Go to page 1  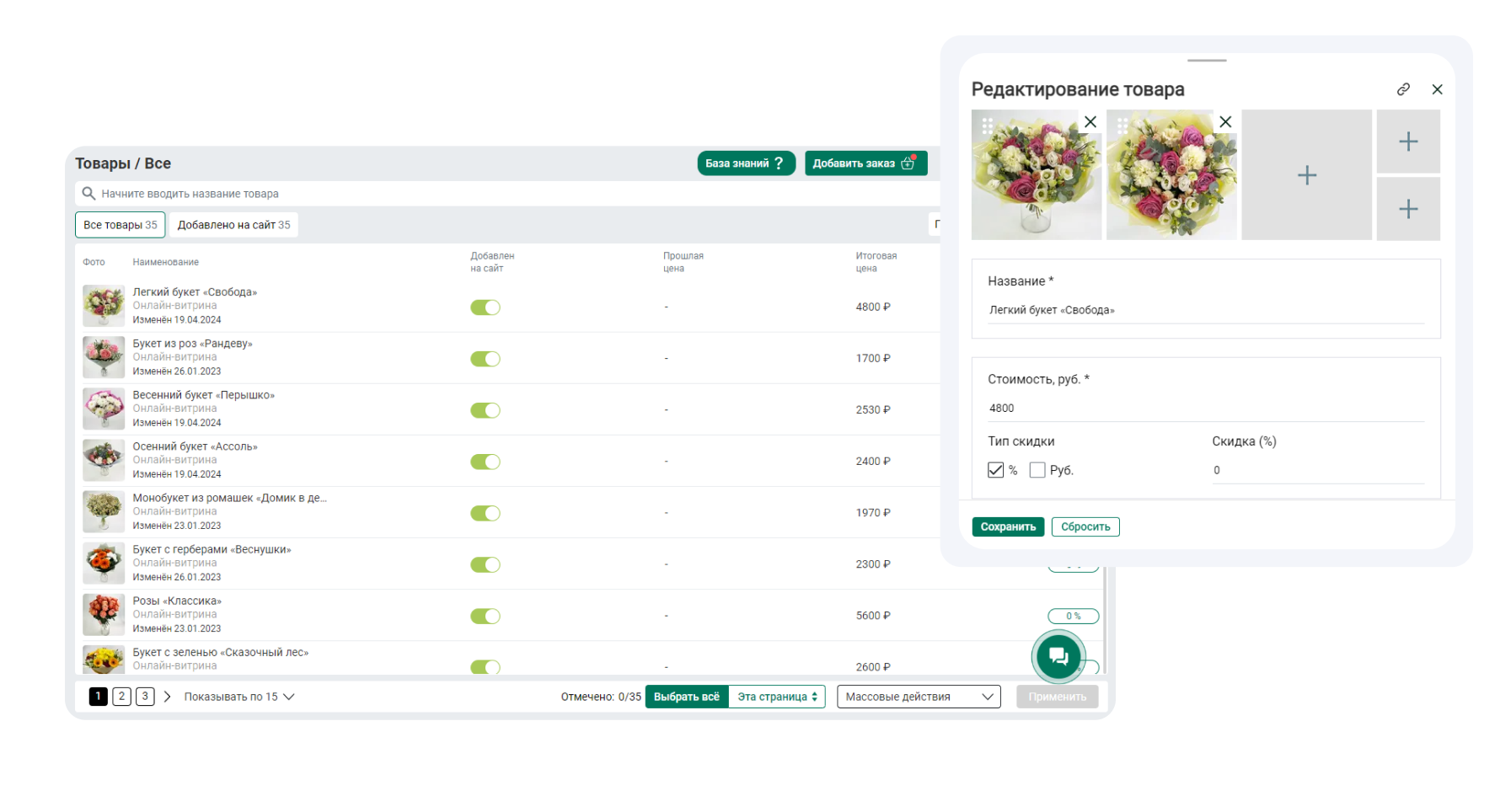[x=99, y=696]
